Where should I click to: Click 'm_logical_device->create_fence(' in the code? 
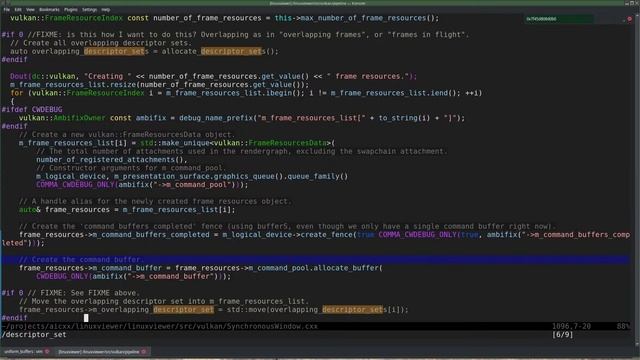[x=289, y=235]
